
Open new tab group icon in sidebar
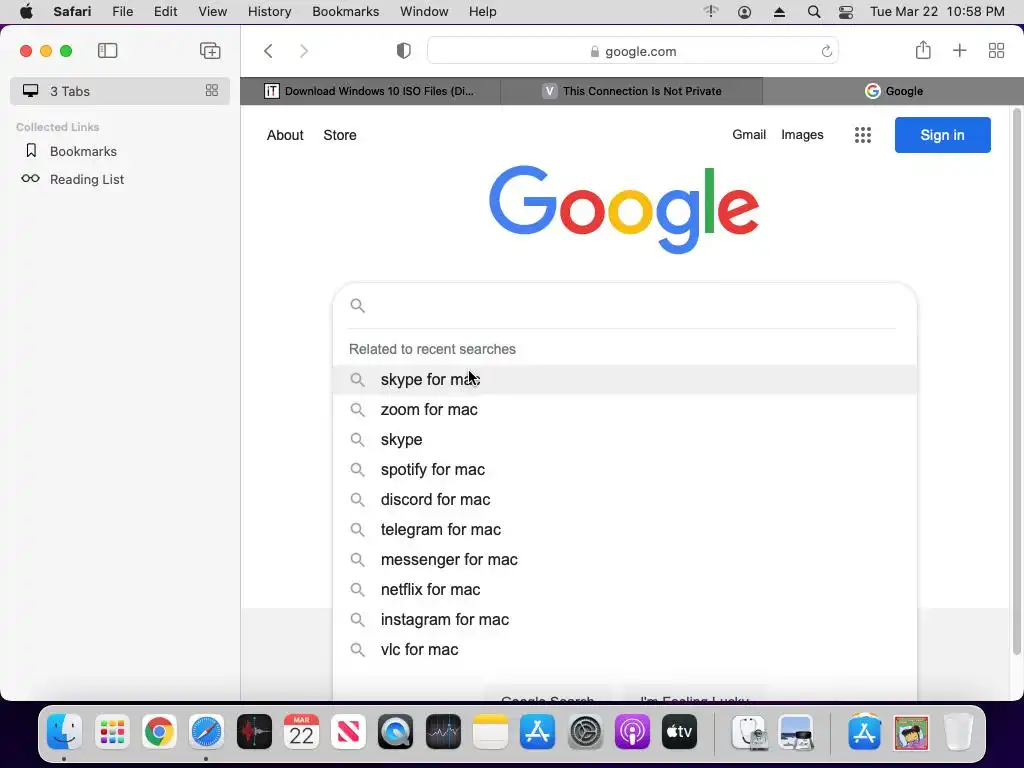pos(210,50)
